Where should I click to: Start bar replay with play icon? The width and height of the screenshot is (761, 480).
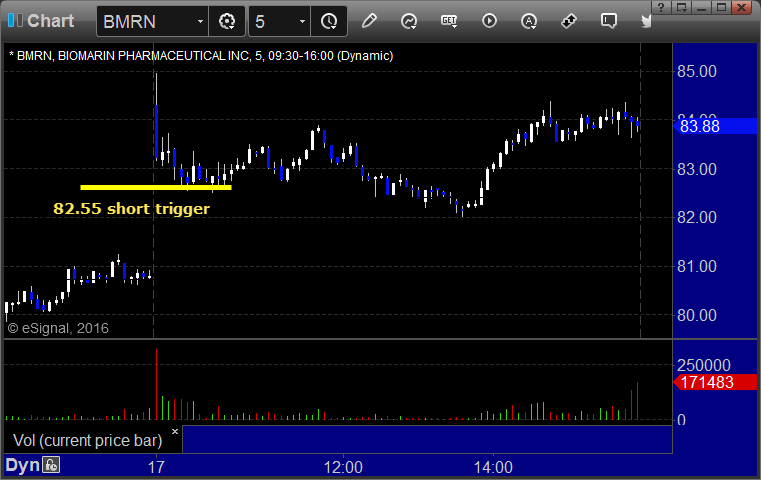(x=489, y=21)
